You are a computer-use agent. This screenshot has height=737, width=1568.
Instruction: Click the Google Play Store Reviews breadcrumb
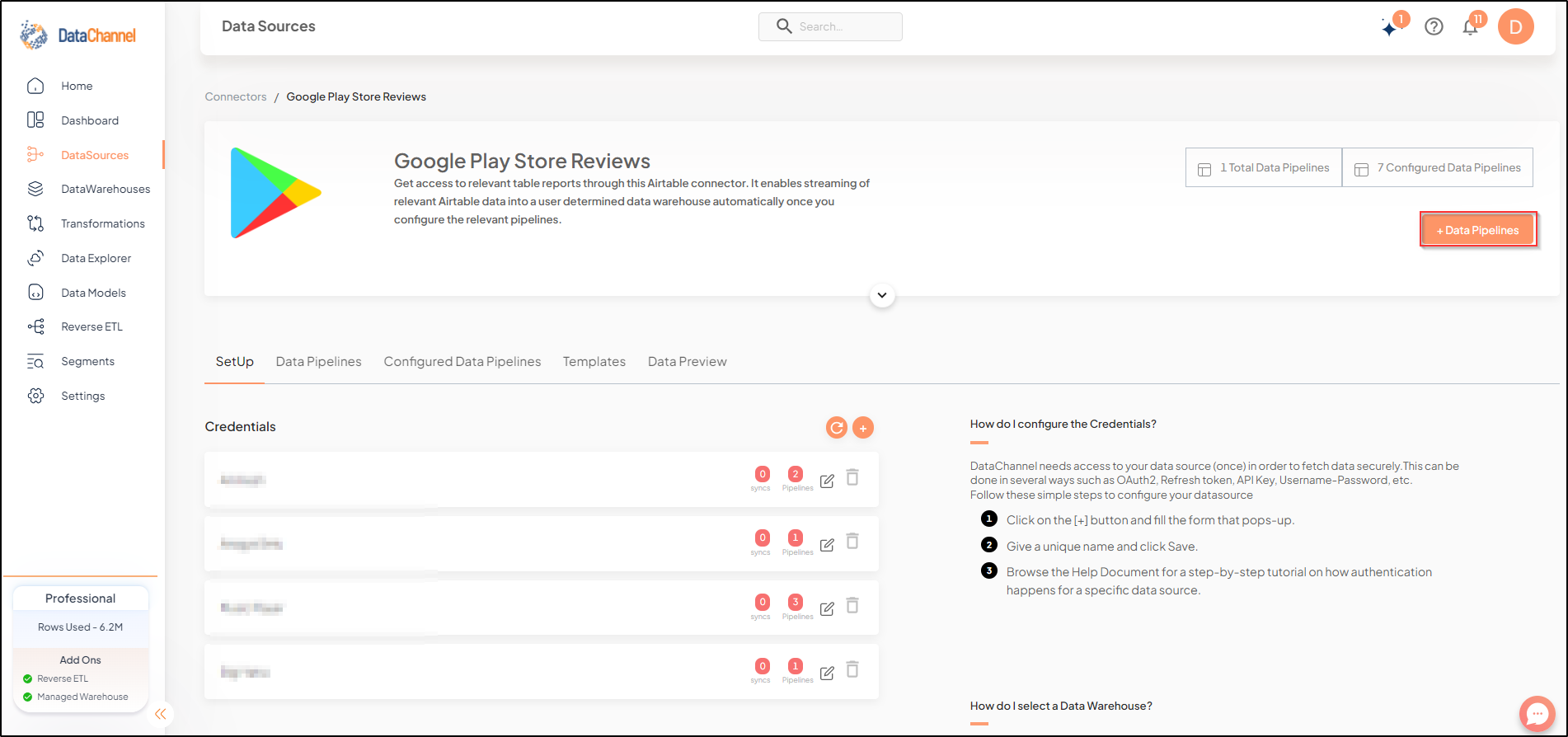click(x=356, y=96)
